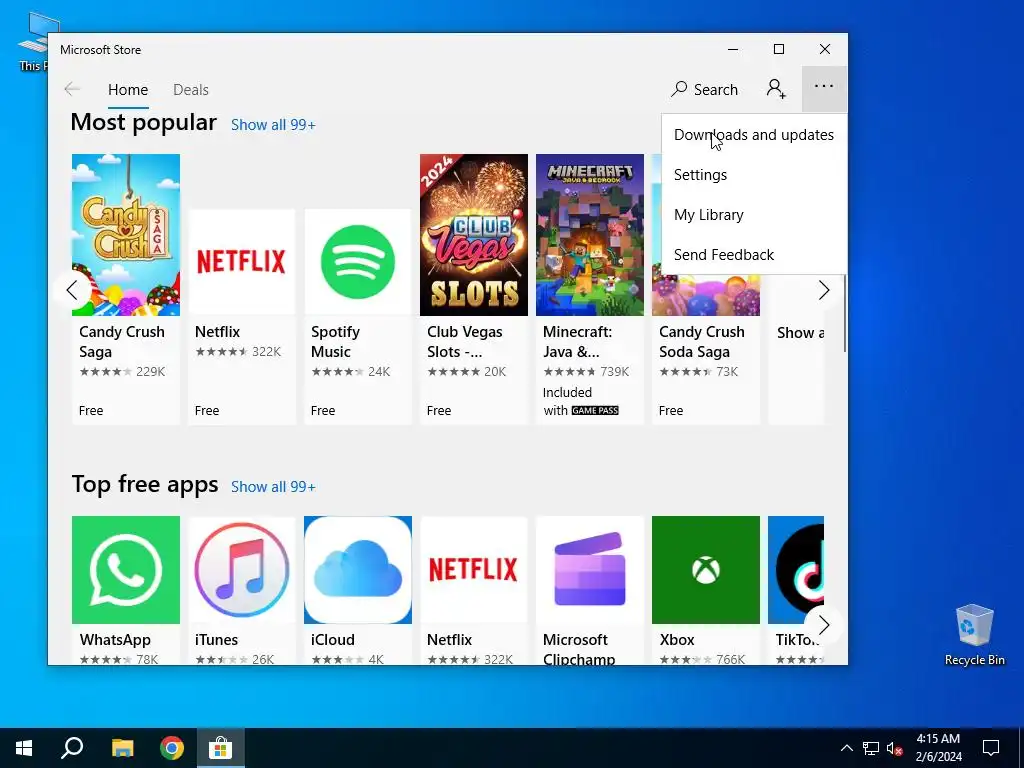Open the taskbar search icon
Viewport: 1024px width, 768px height.
pyautogui.click(x=72, y=748)
